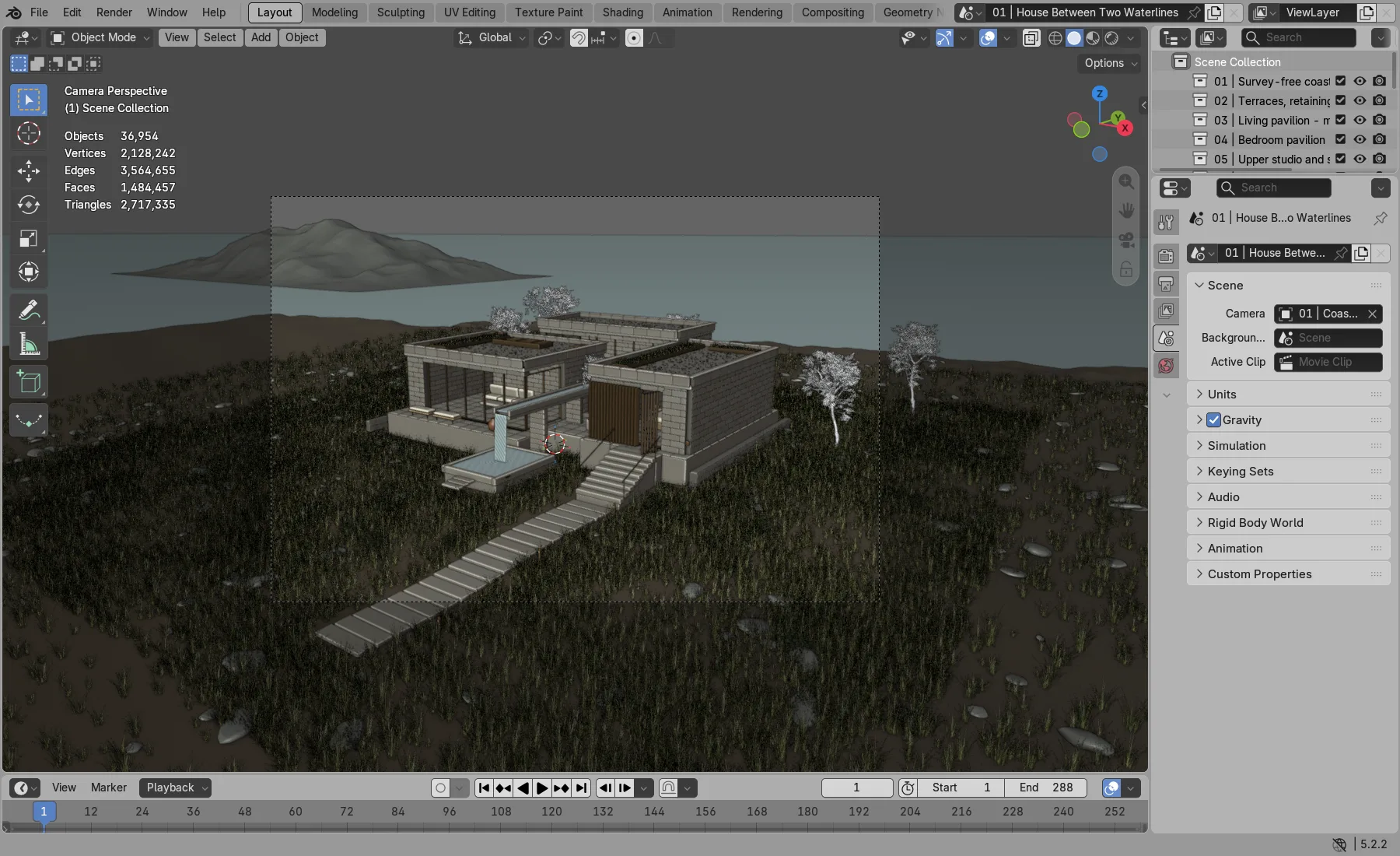This screenshot has height=856, width=1400.
Task: Choose the Measure tool
Action: 29,345
